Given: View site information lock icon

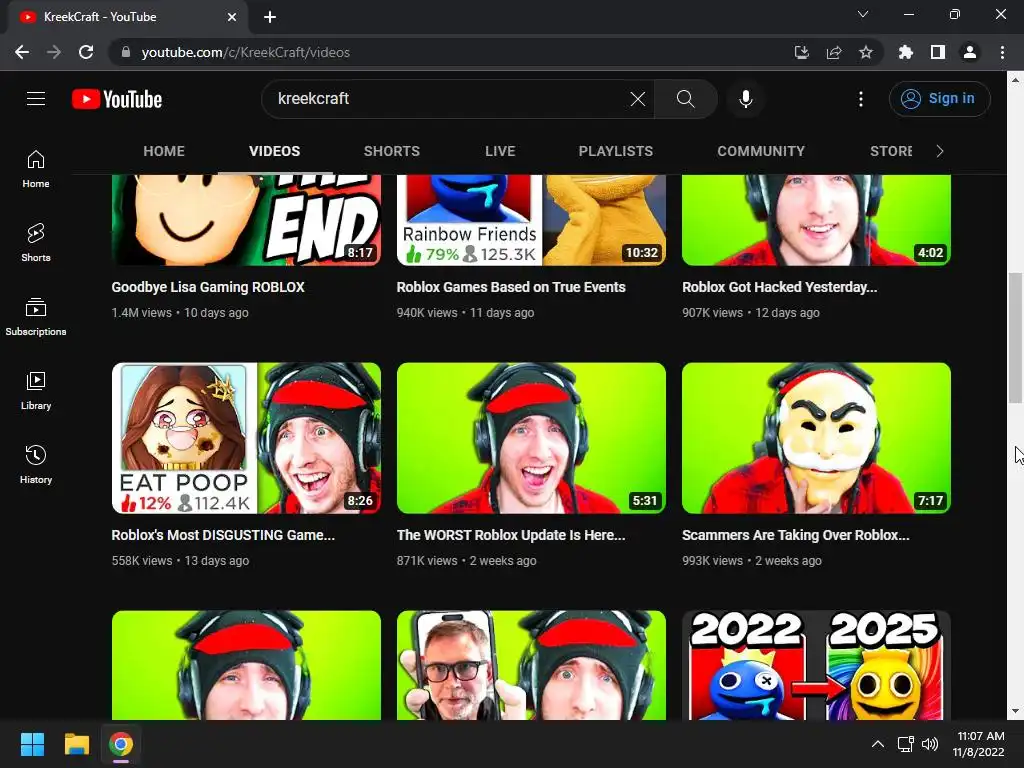Looking at the screenshot, I should coord(126,52).
